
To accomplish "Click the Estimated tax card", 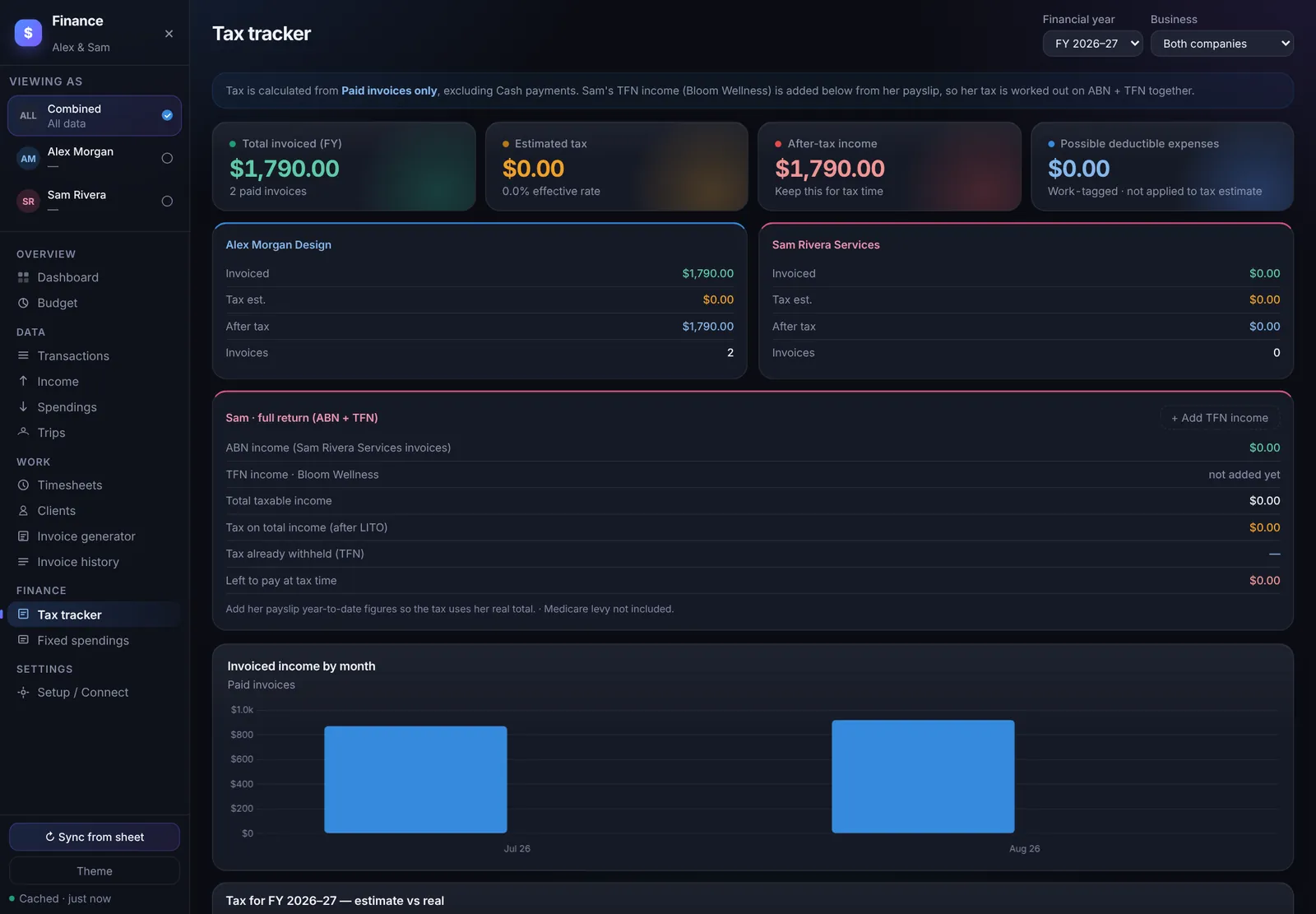I will click(617, 166).
